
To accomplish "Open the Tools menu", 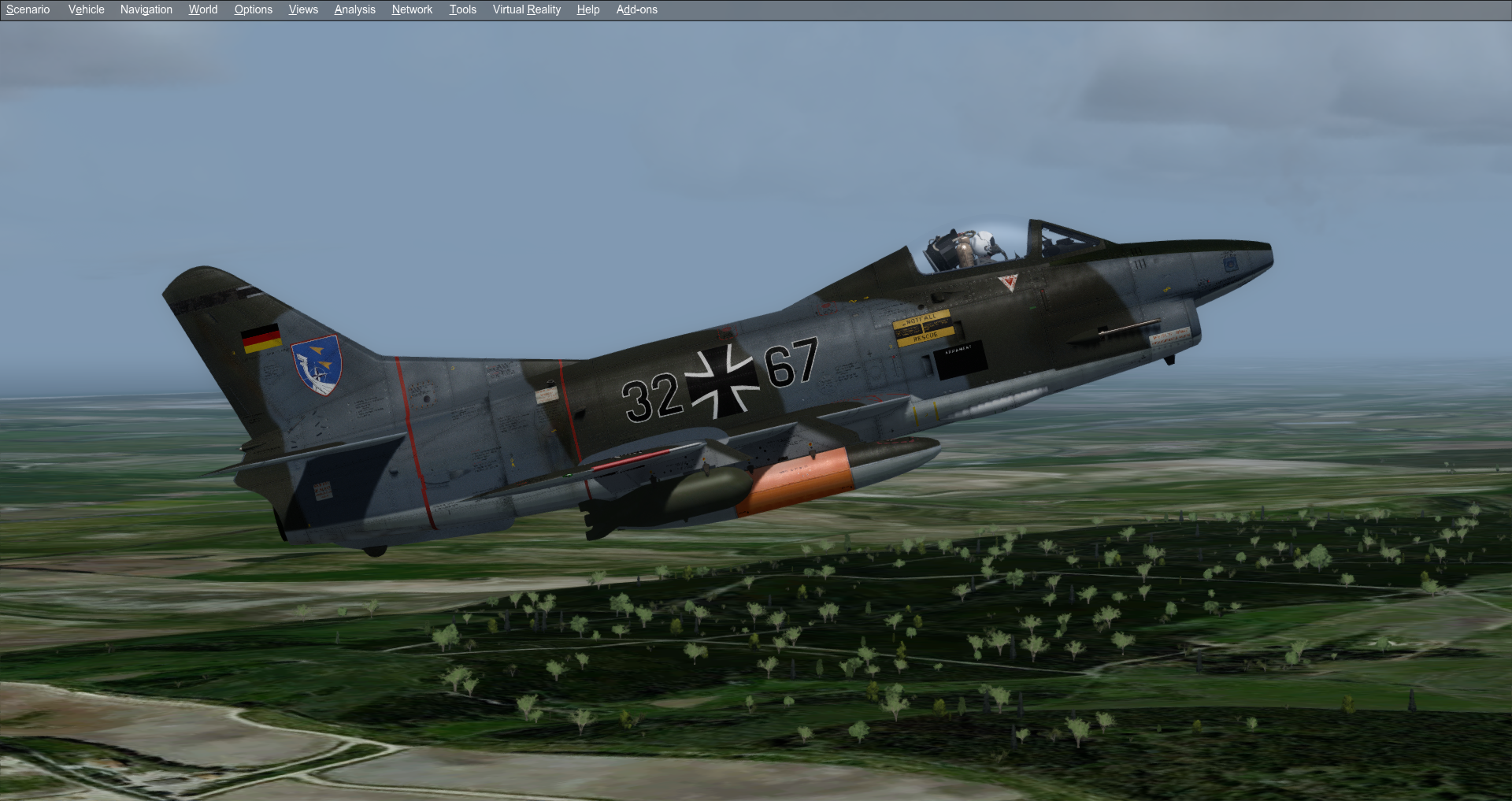I will point(463,9).
